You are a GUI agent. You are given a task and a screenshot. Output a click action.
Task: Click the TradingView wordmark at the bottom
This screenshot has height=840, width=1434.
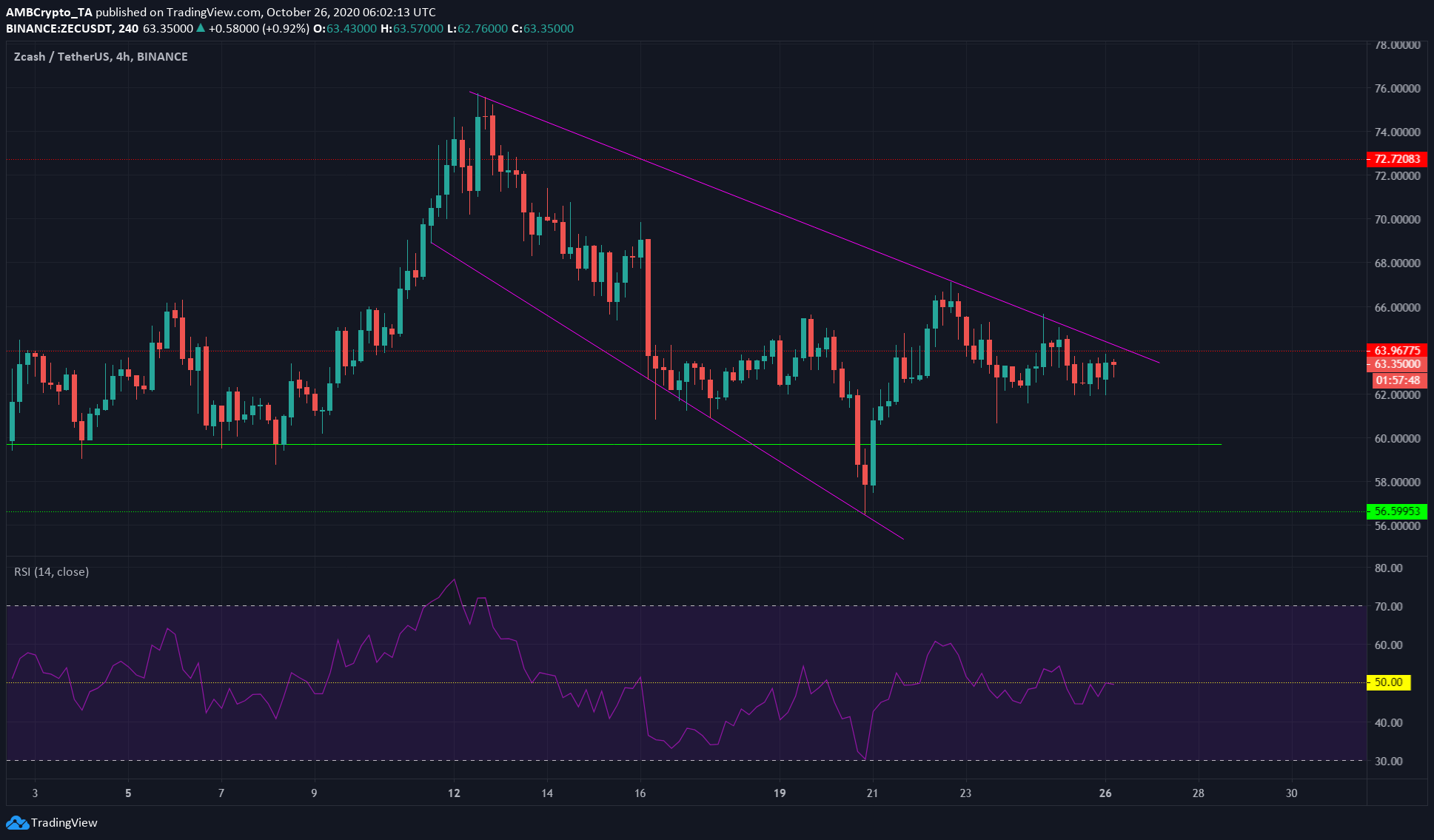pyautogui.click(x=64, y=822)
